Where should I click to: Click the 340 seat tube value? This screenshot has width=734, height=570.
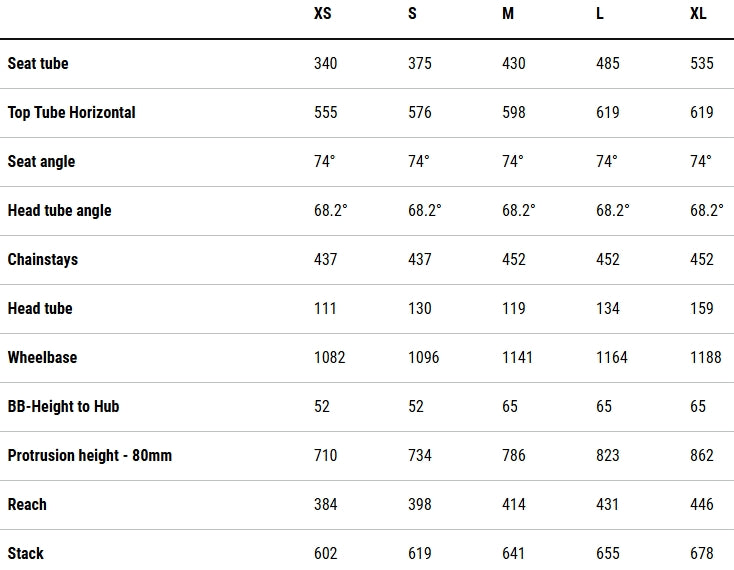pyautogui.click(x=325, y=63)
